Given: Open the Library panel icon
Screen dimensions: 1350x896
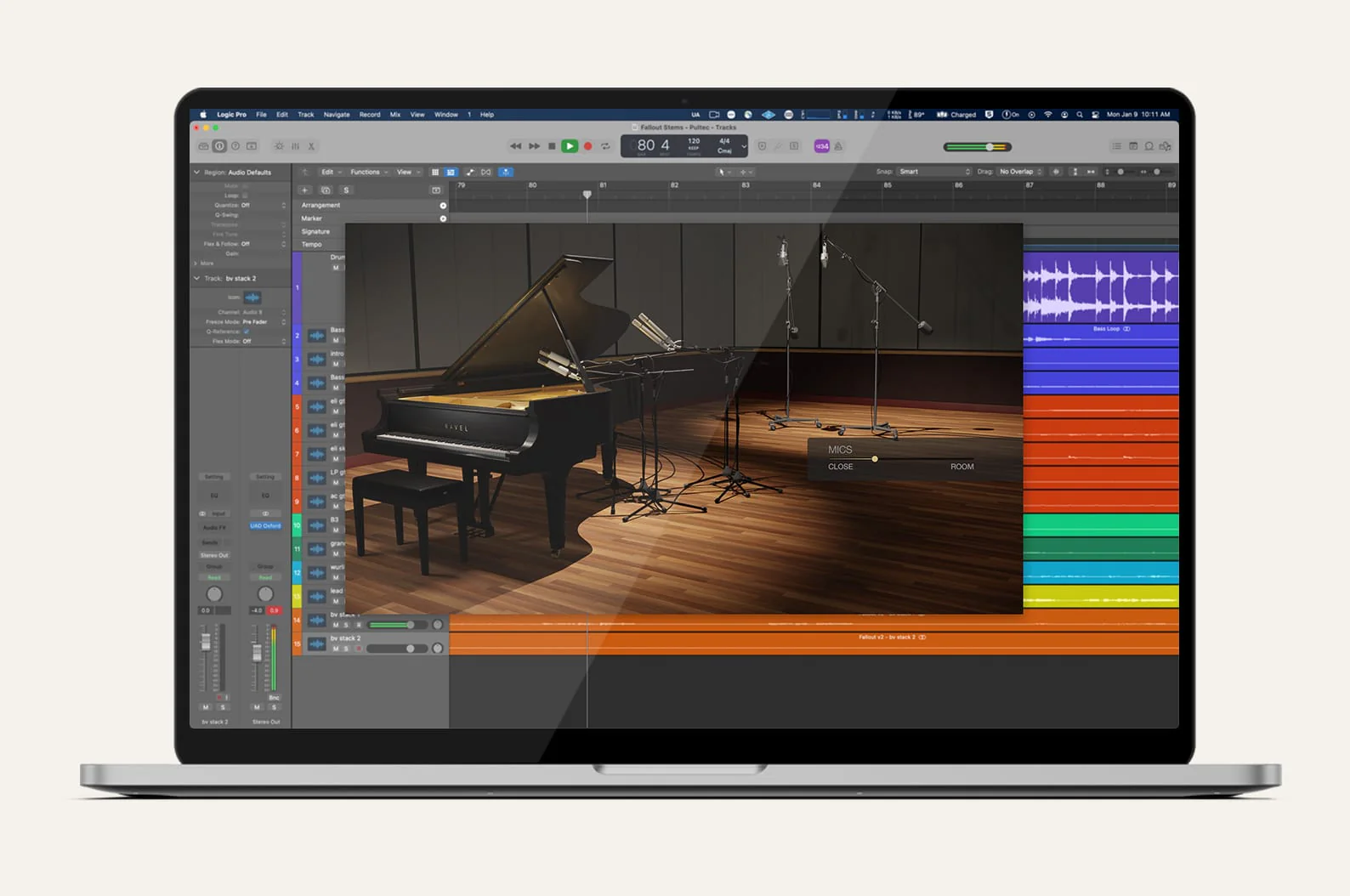Looking at the screenshot, I should tap(203, 146).
